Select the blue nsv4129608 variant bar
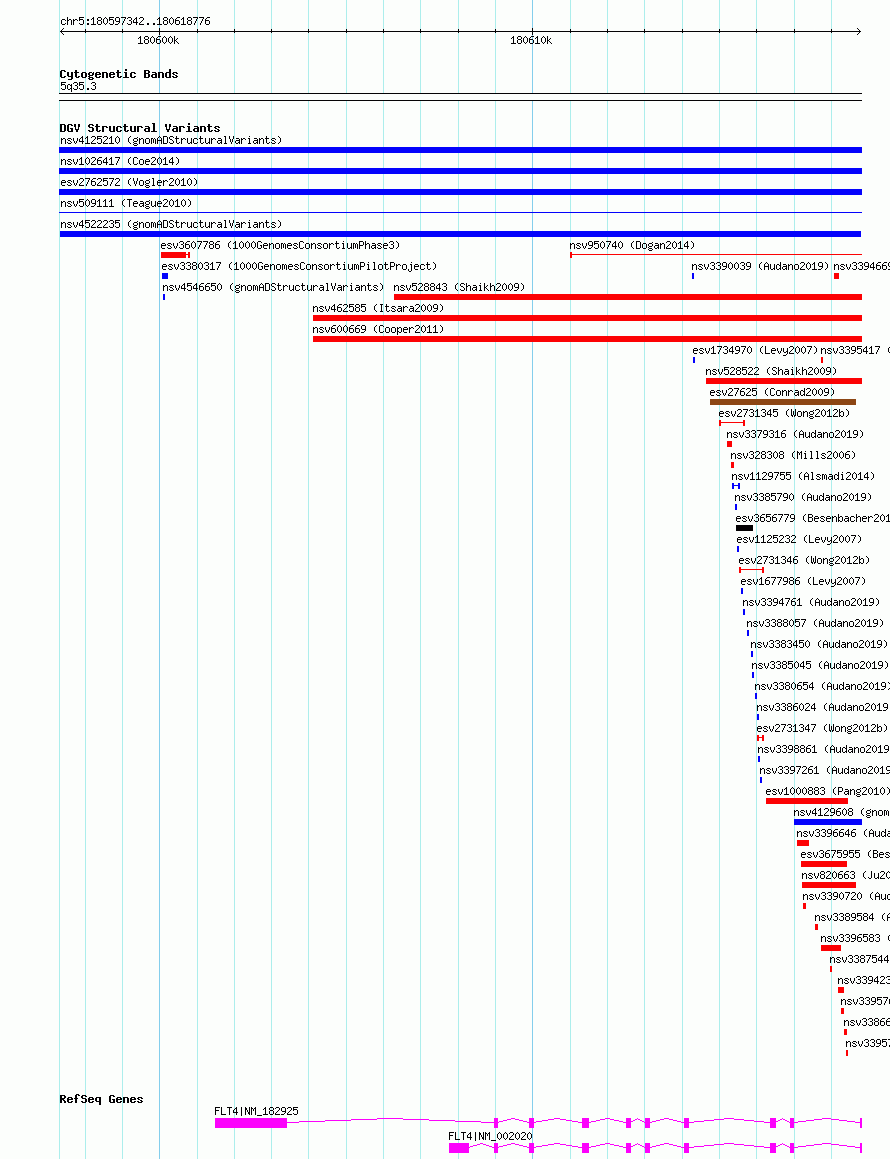This screenshot has height=1159, width=890. pos(828,822)
